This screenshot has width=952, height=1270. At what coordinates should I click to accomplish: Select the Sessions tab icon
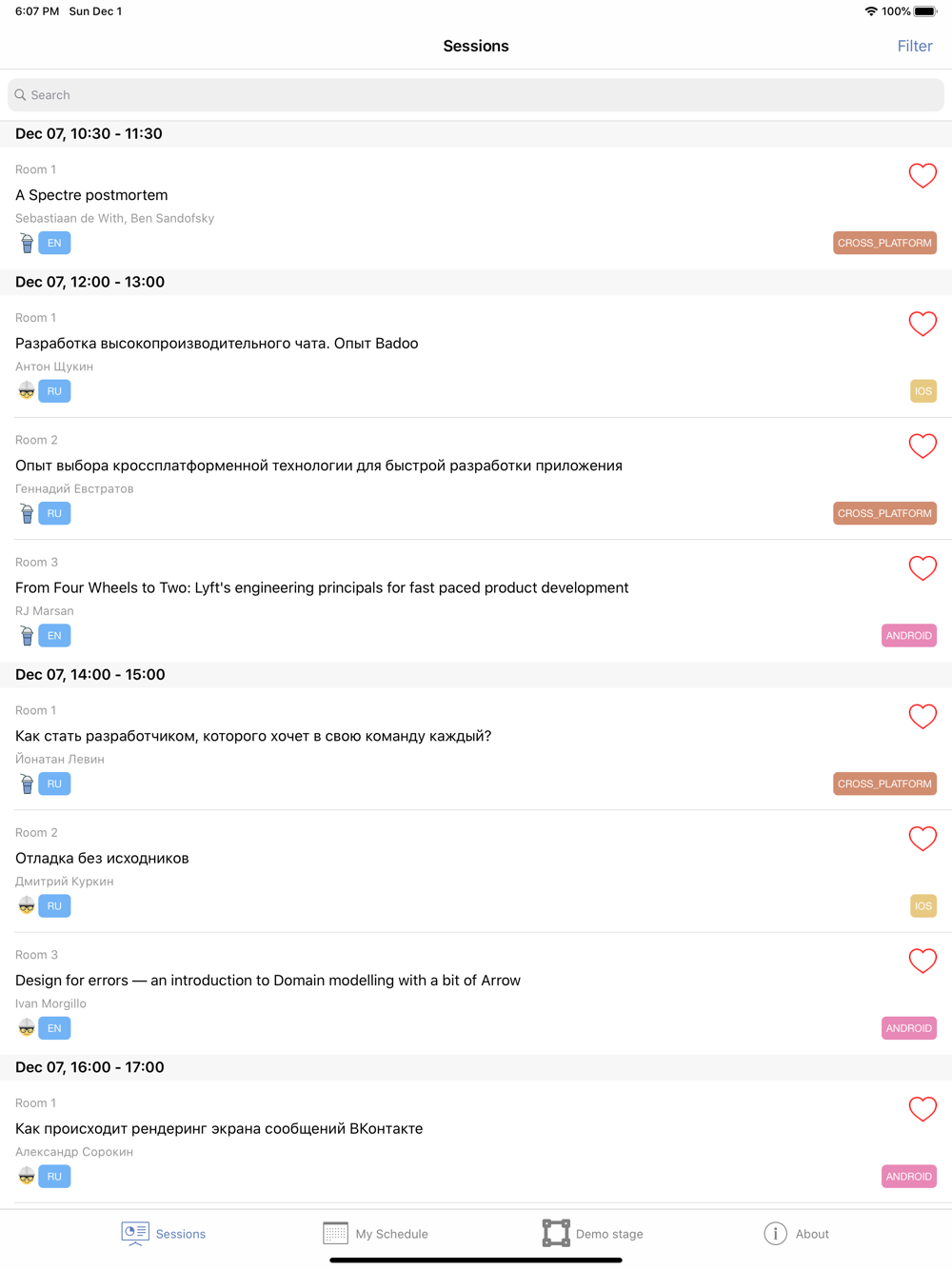[x=135, y=1233]
